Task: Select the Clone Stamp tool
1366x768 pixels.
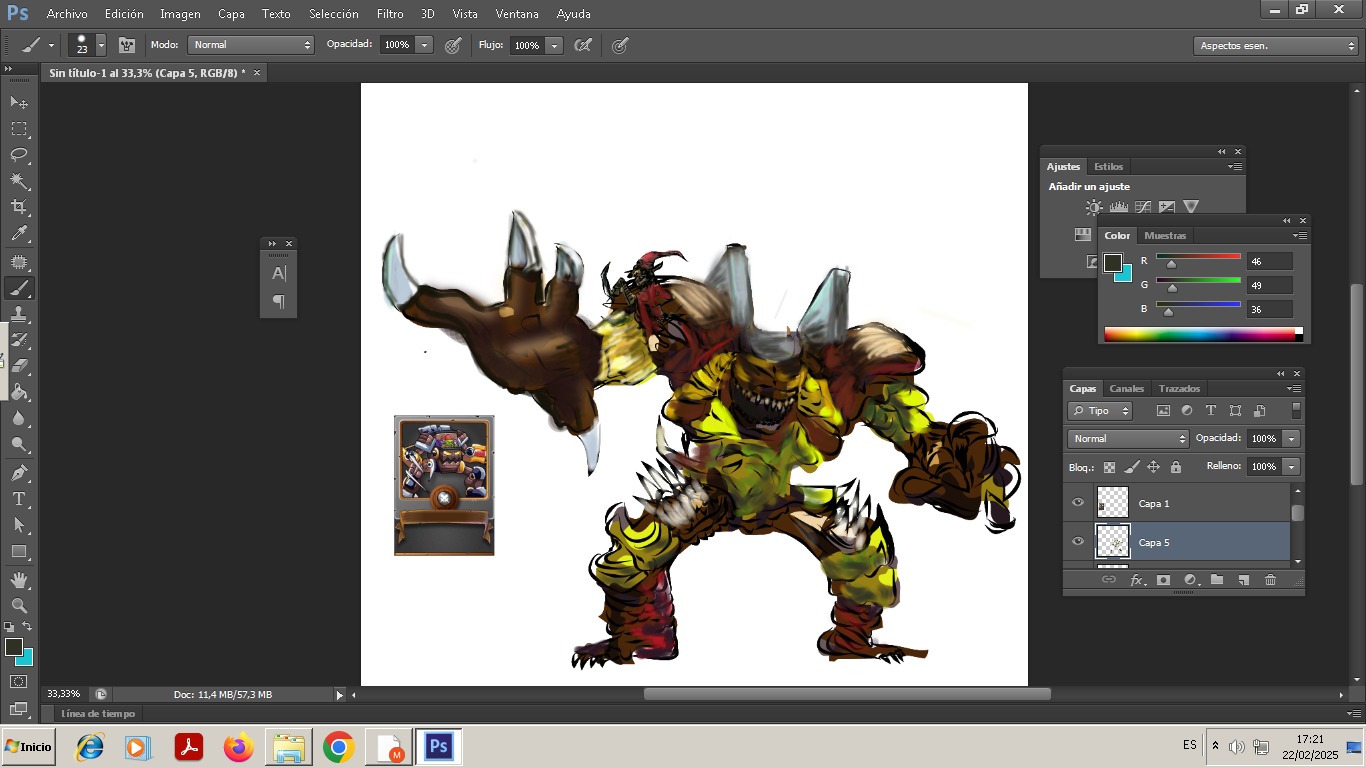Action: [x=19, y=314]
